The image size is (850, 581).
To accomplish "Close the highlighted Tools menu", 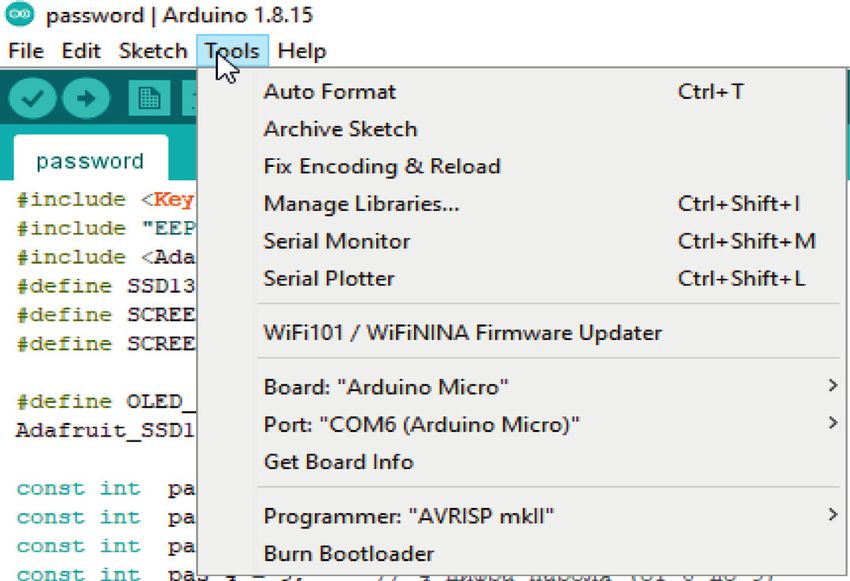I will pyautogui.click(x=233, y=51).
